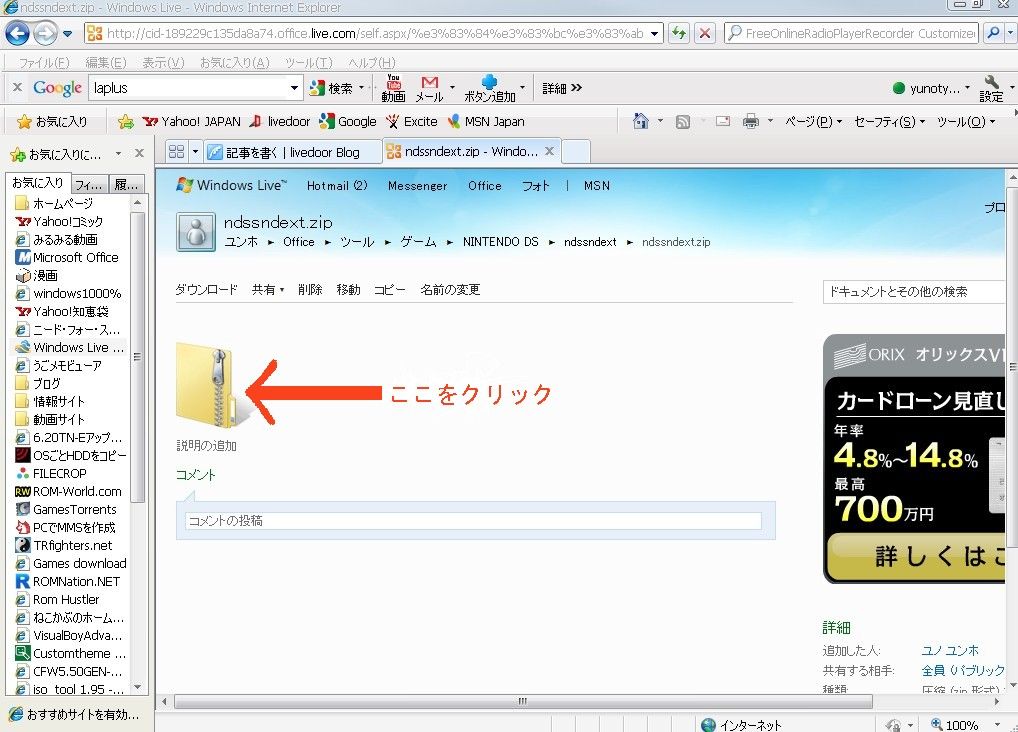Open YouTube 動画 button on Google toolbar
Screen dimensions: 1018x732
pos(393,88)
